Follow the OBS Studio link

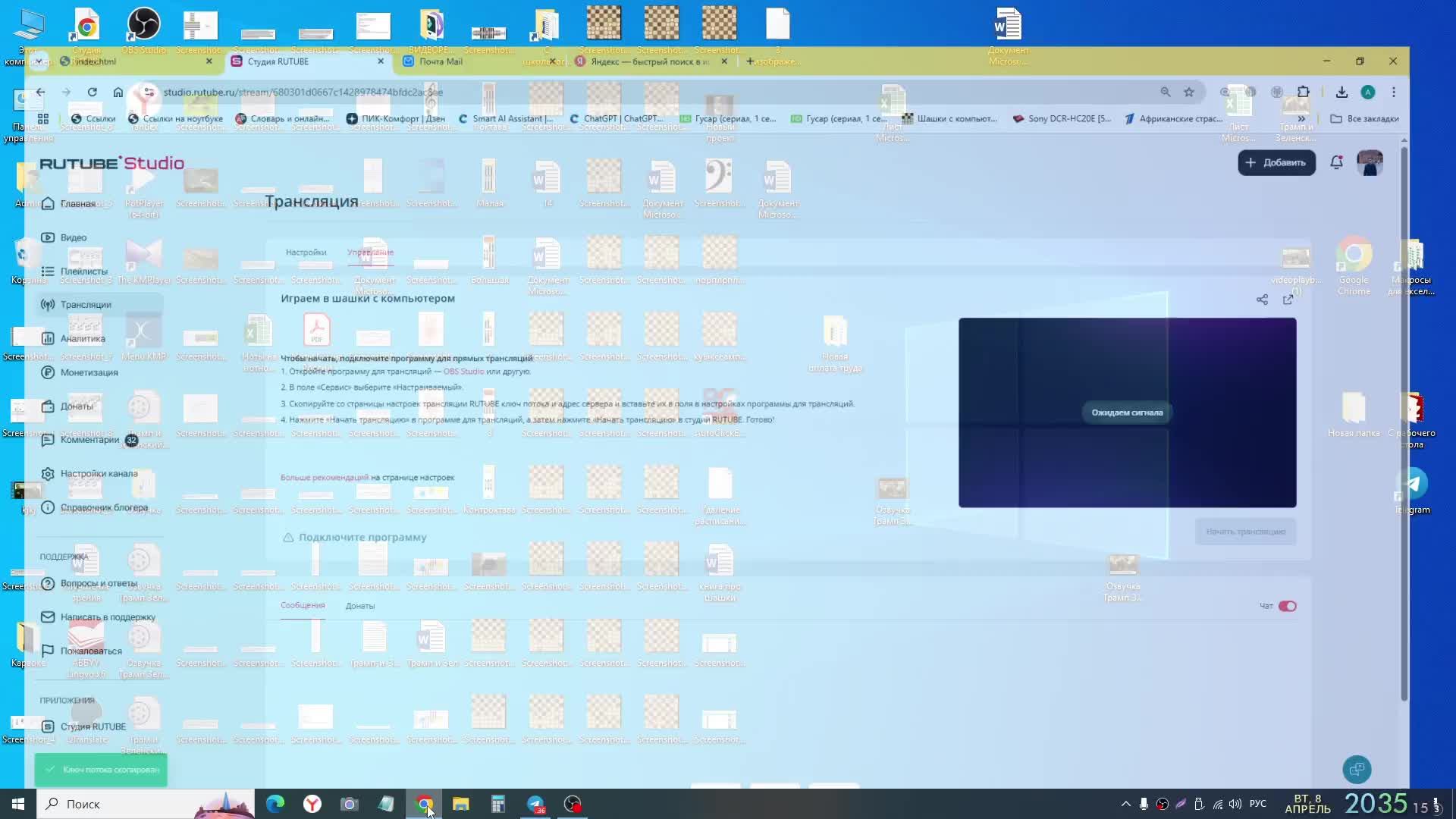(x=463, y=372)
